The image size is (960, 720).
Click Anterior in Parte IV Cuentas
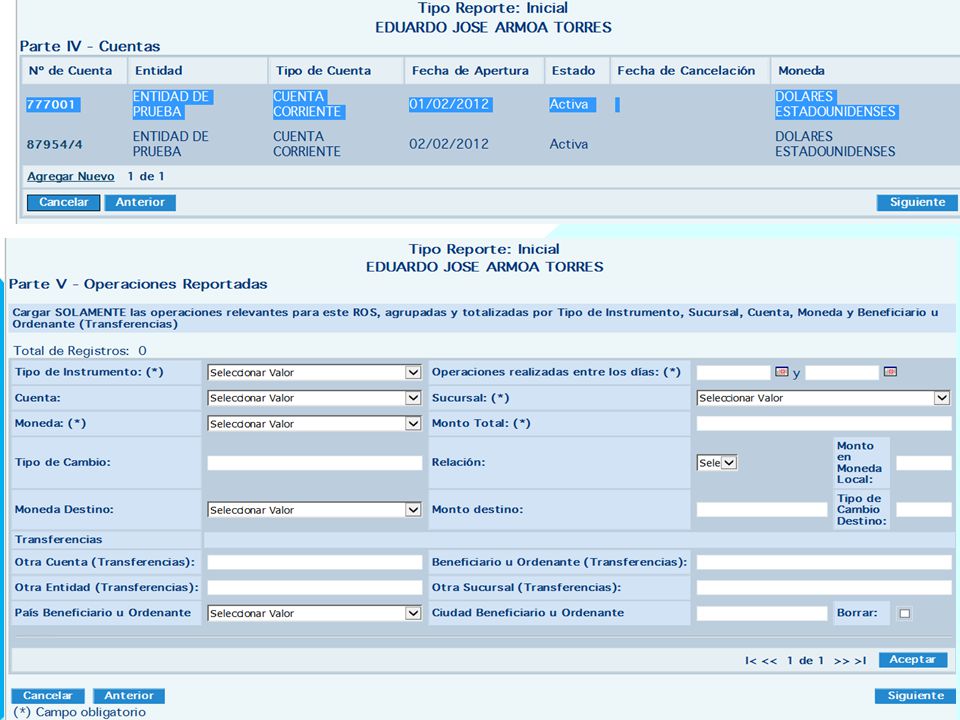pyautogui.click(x=140, y=203)
